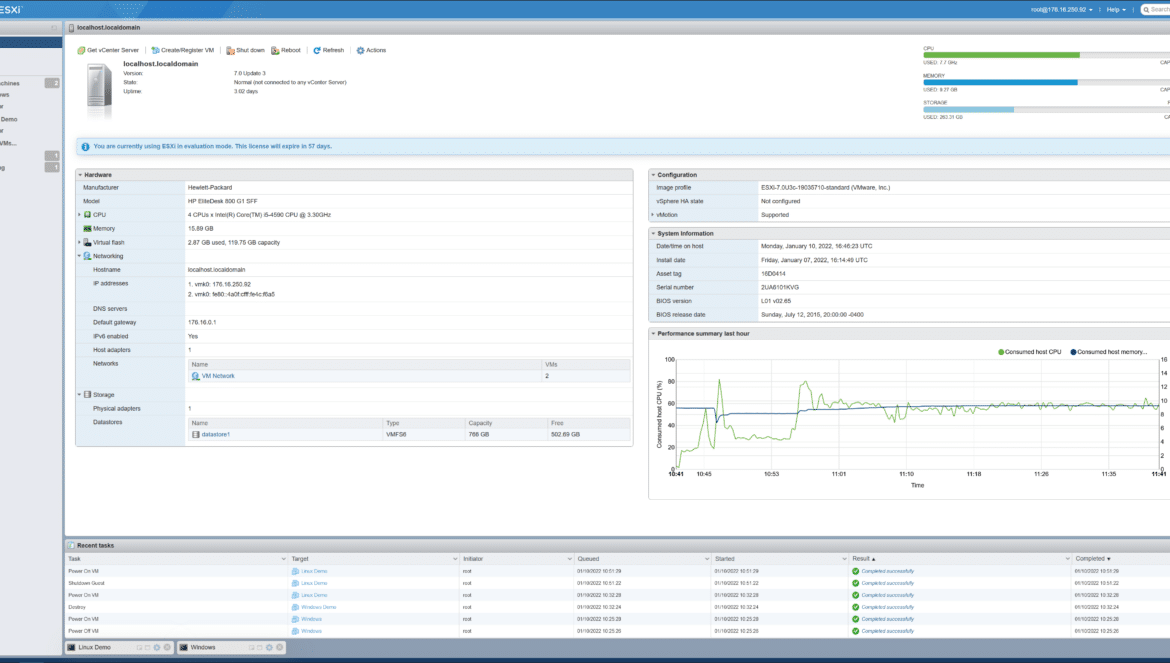Click host icon beside localhost.localdomain title
This screenshot has height=663, width=1170.
pos(72,28)
